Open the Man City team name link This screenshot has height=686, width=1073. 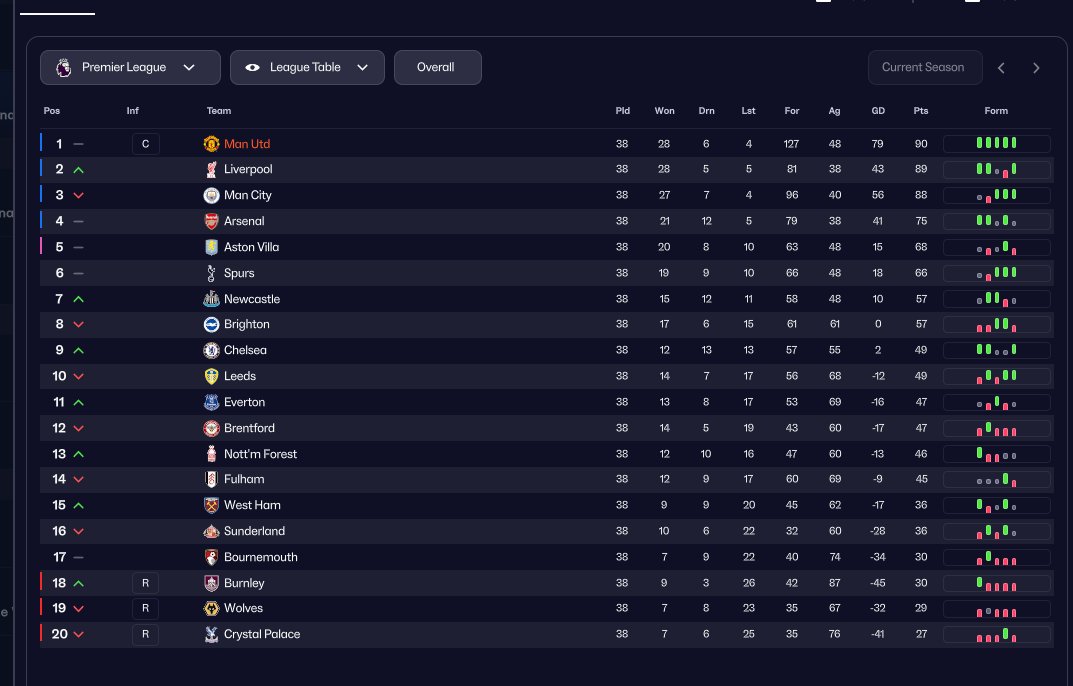(x=248, y=195)
